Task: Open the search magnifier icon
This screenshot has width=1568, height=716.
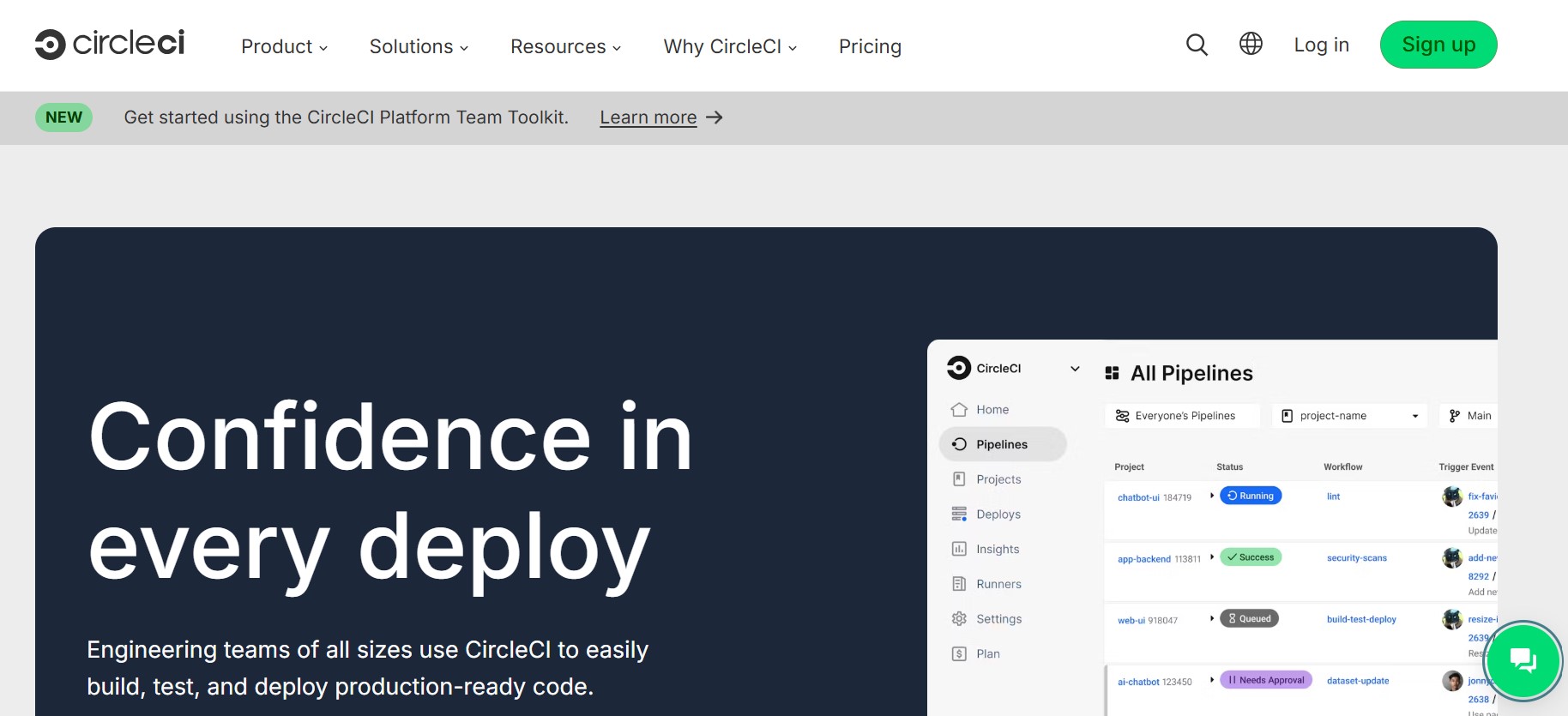Action: [1197, 45]
